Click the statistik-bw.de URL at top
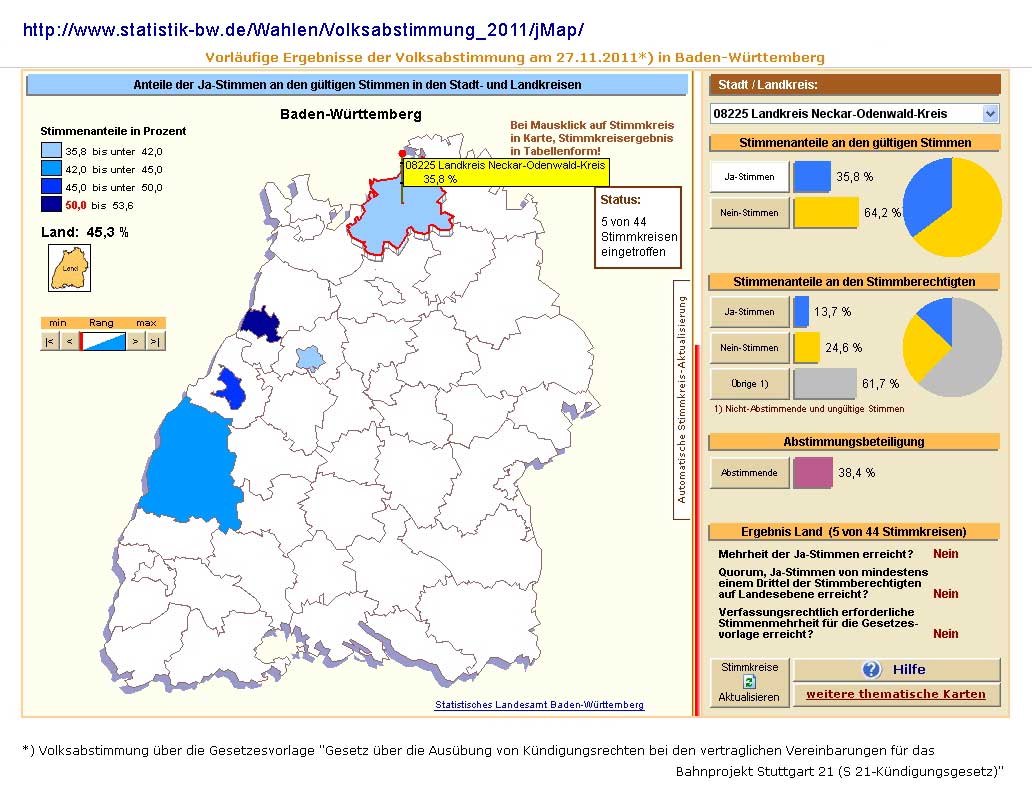The height and width of the screenshot is (800, 1032). (x=303, y=30)
